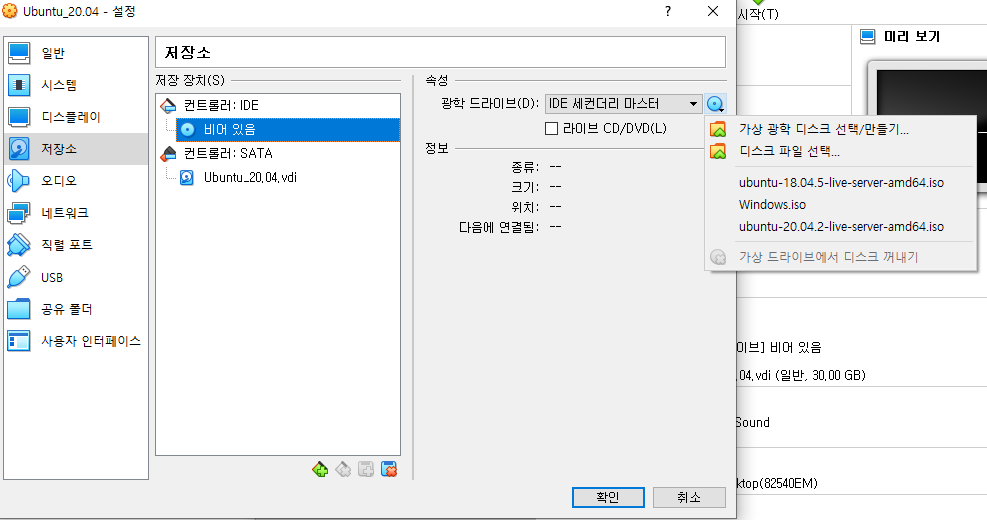The image size is (987, 520).
Task: Click the remove controller icon below storage tree
Action: click(x=343, y=469)
